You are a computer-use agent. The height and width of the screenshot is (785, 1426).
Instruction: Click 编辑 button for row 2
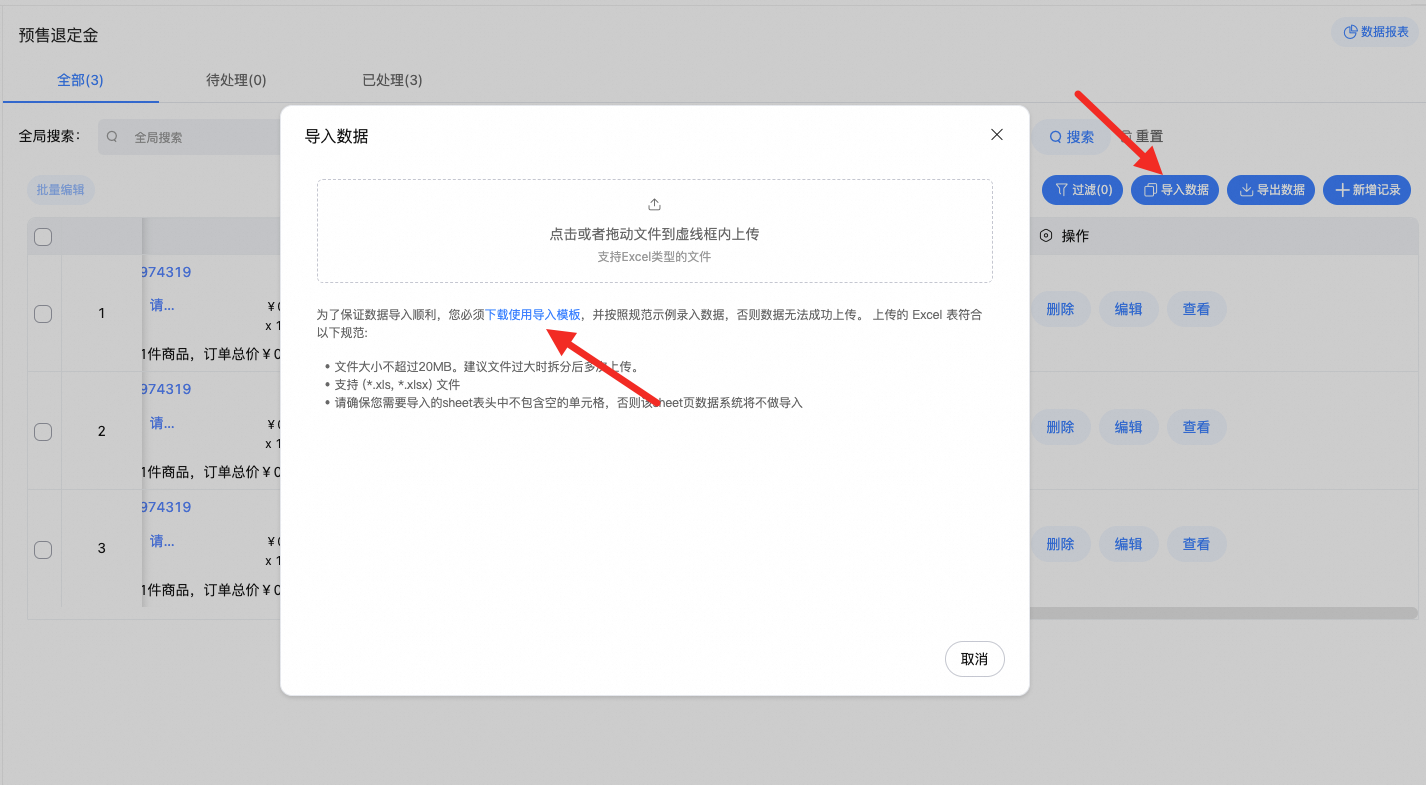click(1128, 427)
